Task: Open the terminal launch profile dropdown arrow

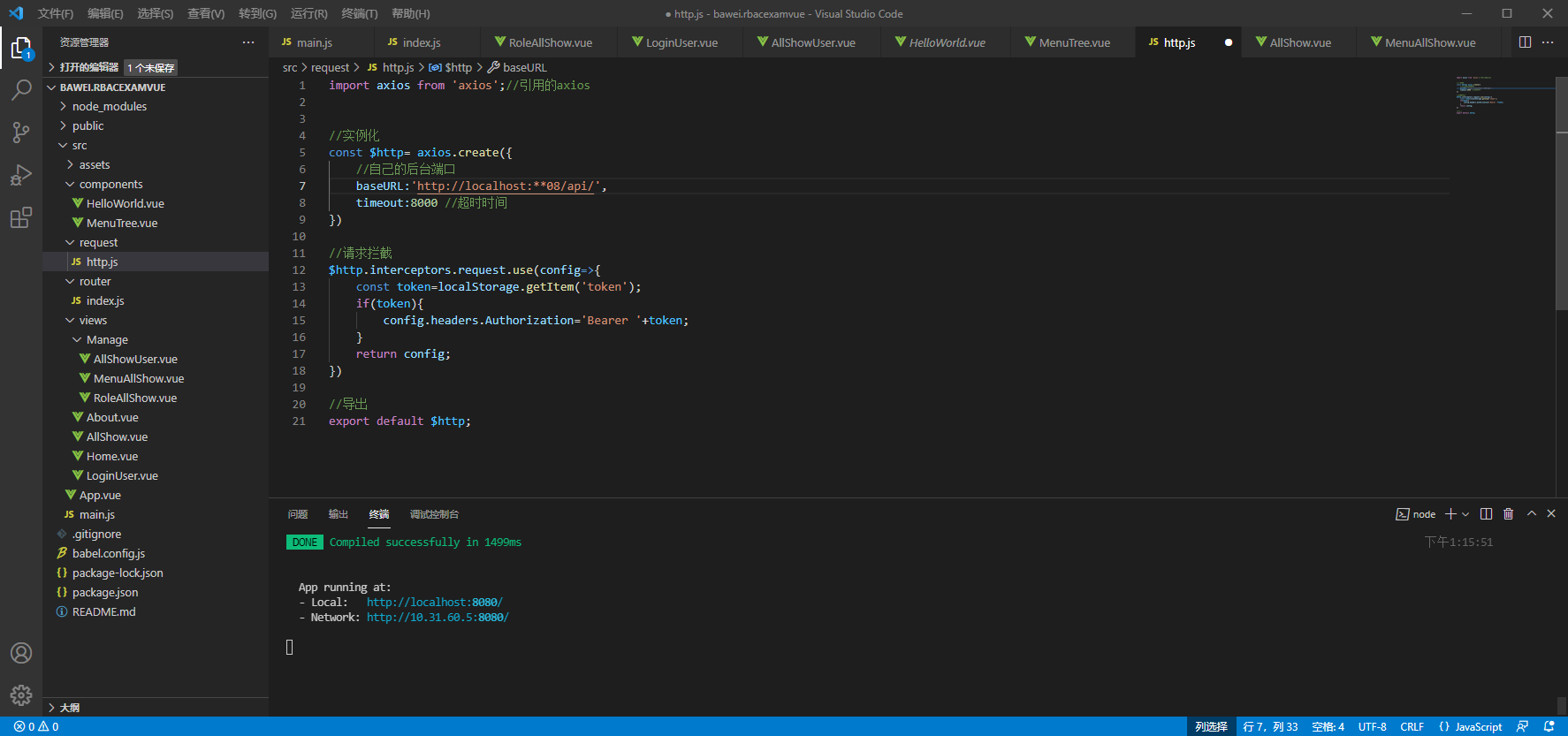Action: [x=1465, y=514]
